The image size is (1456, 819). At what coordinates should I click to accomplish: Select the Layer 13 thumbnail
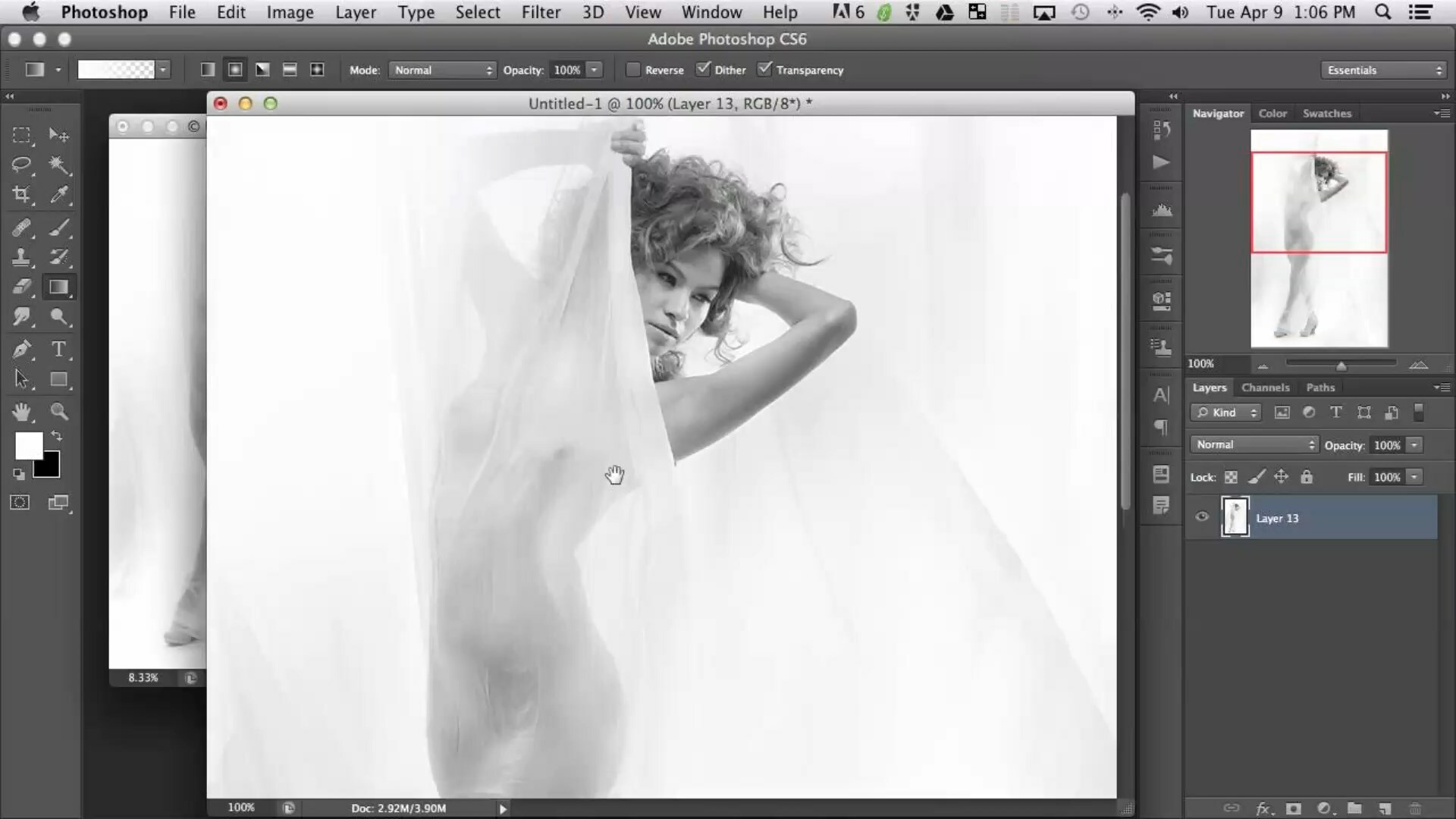click(x=1235, y=517)
